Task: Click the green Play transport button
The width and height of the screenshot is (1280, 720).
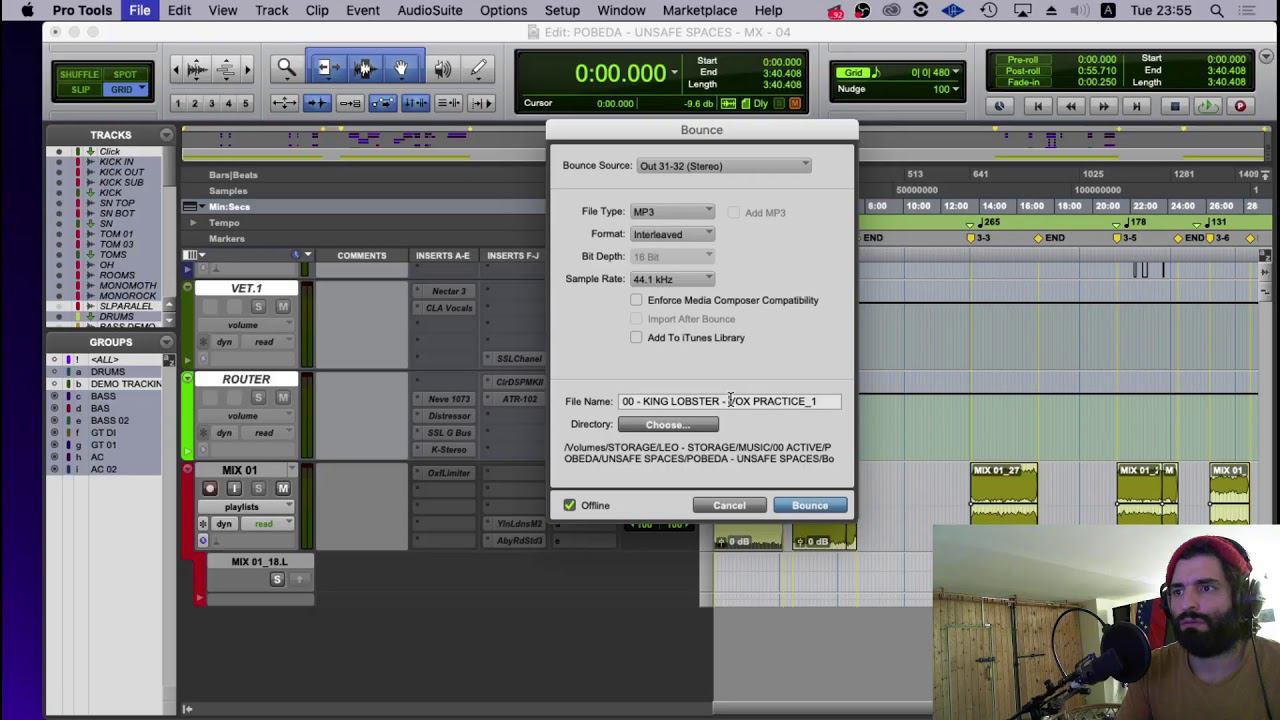Action: coord(1207,106)
